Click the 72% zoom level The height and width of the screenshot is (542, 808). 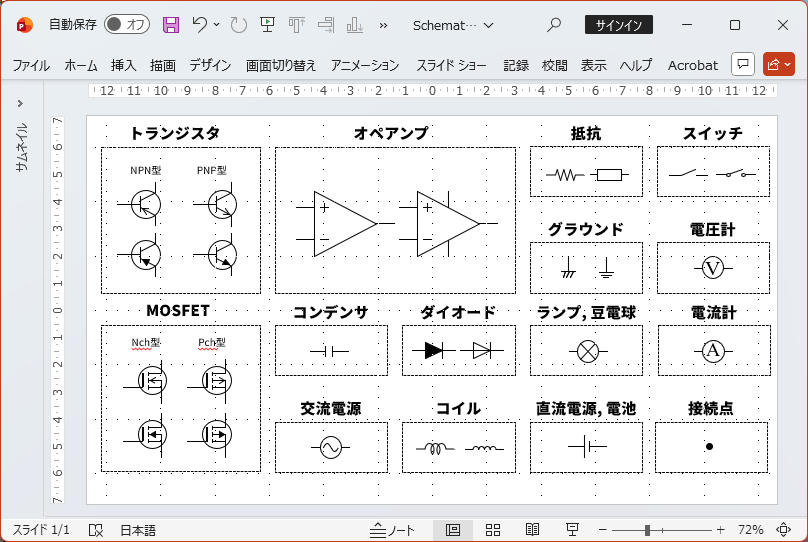(x=750, y=530)
